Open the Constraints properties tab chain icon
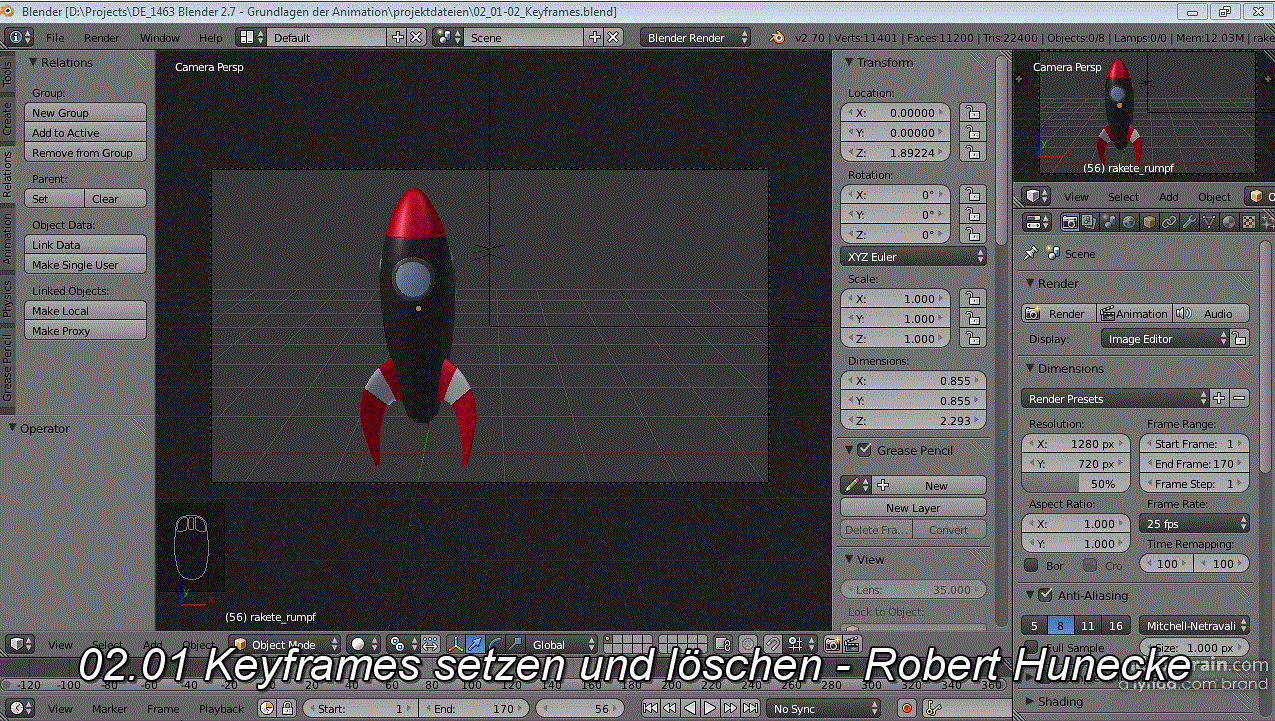This screenshot has width=1275, height=721. [x=1169, y=222]
